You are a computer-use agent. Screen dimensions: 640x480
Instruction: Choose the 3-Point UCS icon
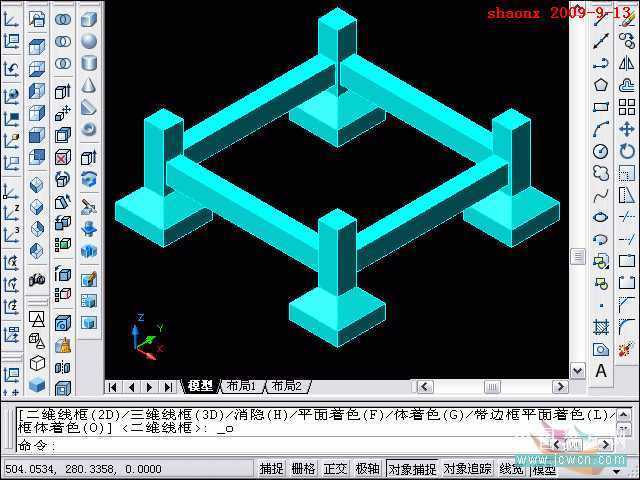pos(11,236)
